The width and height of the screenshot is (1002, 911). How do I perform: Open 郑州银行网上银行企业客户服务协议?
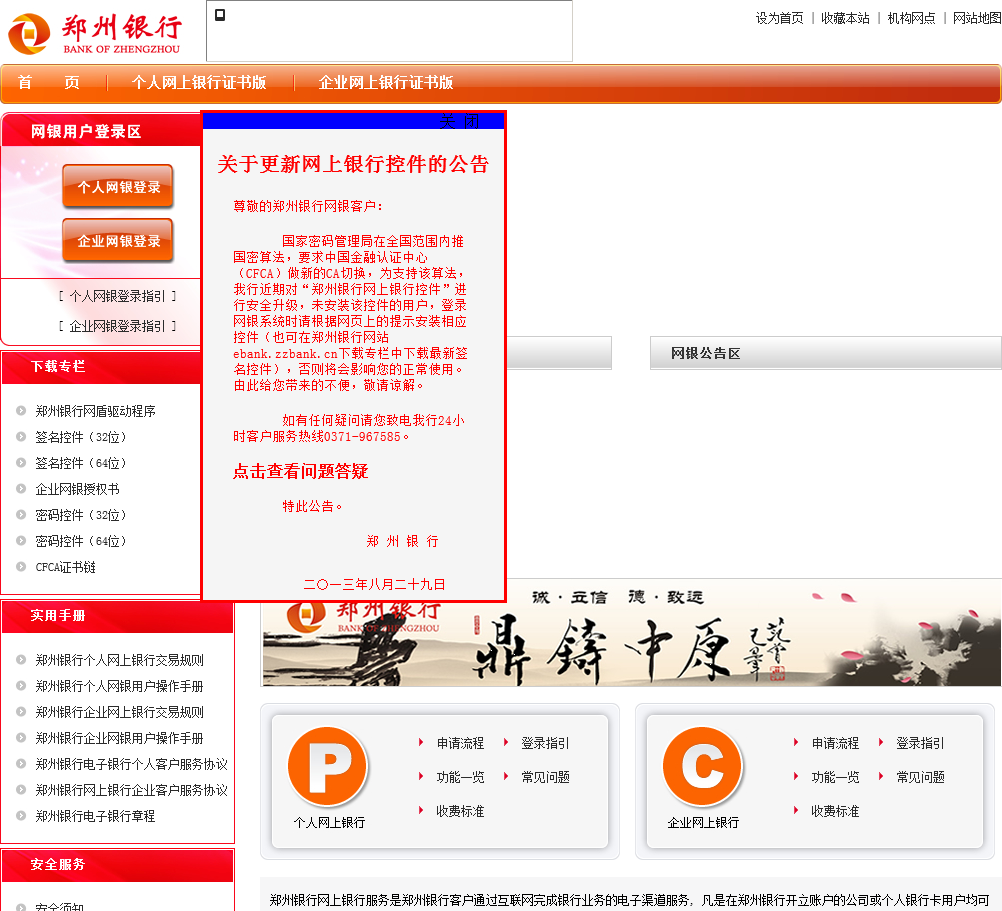[132, 790]
